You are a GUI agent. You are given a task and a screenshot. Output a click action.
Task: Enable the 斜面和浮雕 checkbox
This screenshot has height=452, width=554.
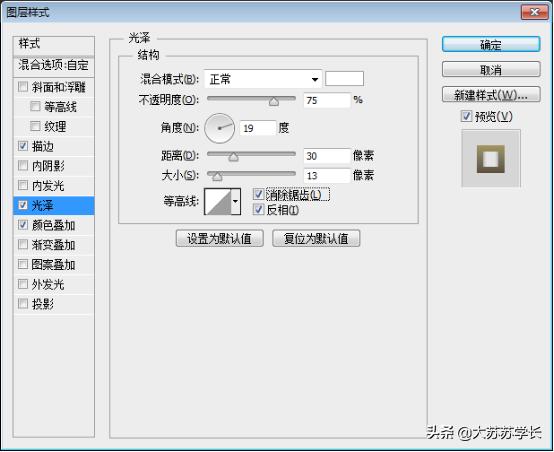[x=23, y=87]
